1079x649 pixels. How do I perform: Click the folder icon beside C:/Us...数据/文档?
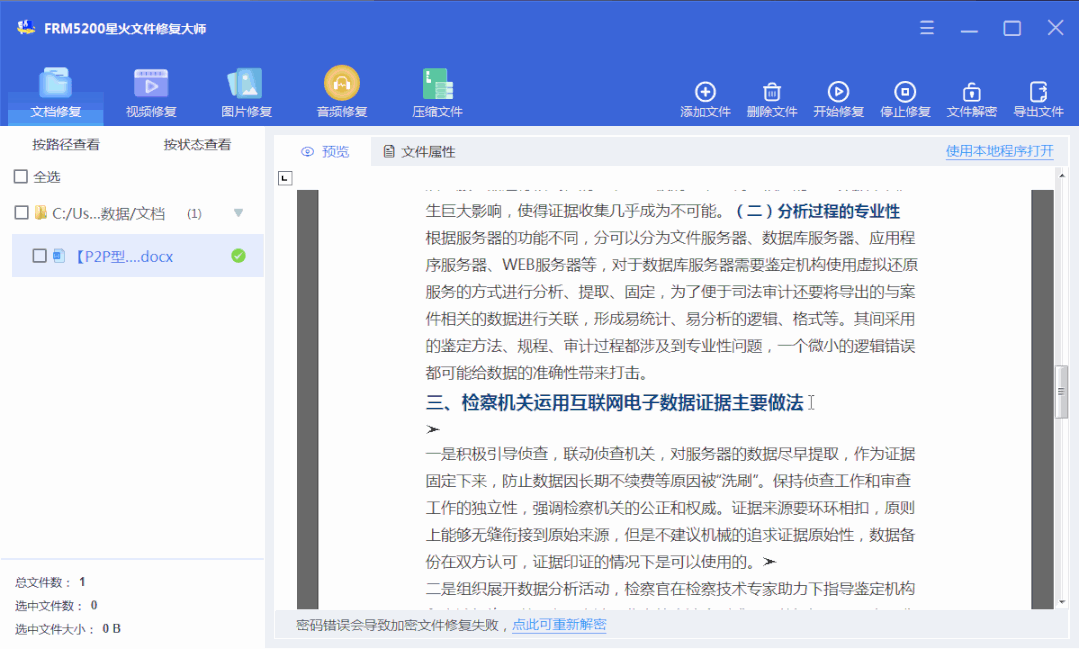point(41,213)
